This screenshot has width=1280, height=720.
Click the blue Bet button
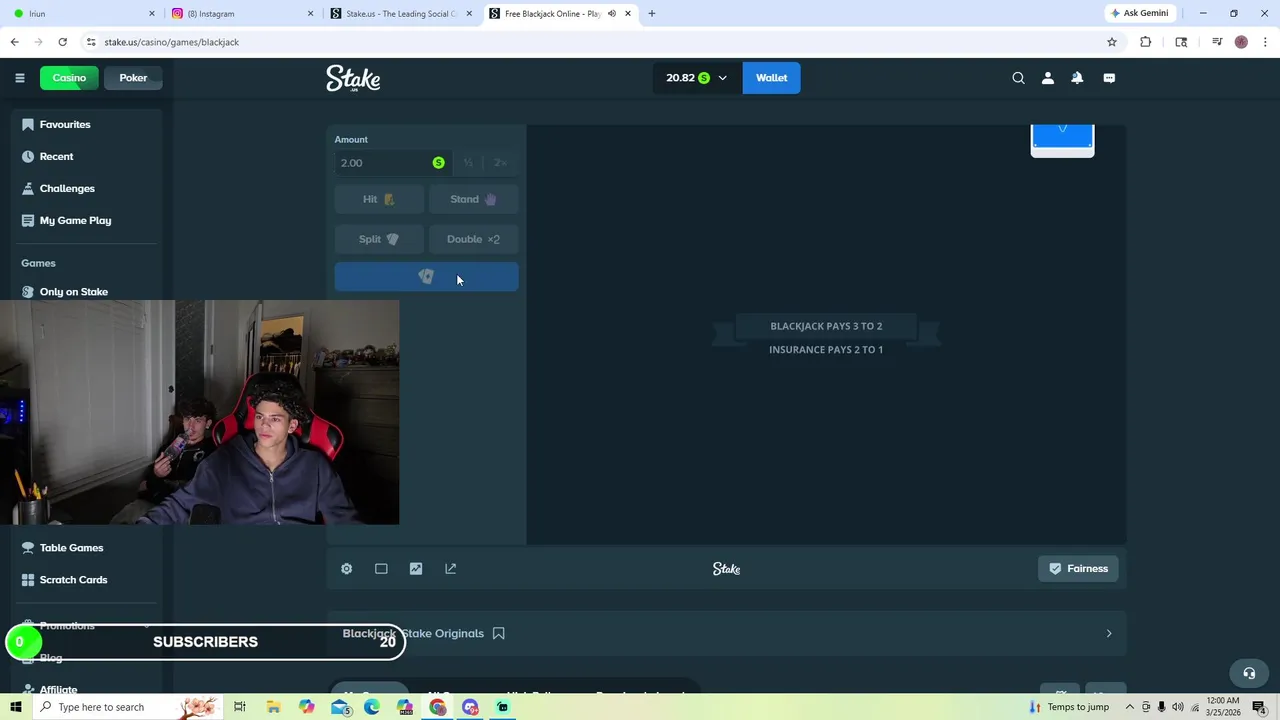click(426, 277)
